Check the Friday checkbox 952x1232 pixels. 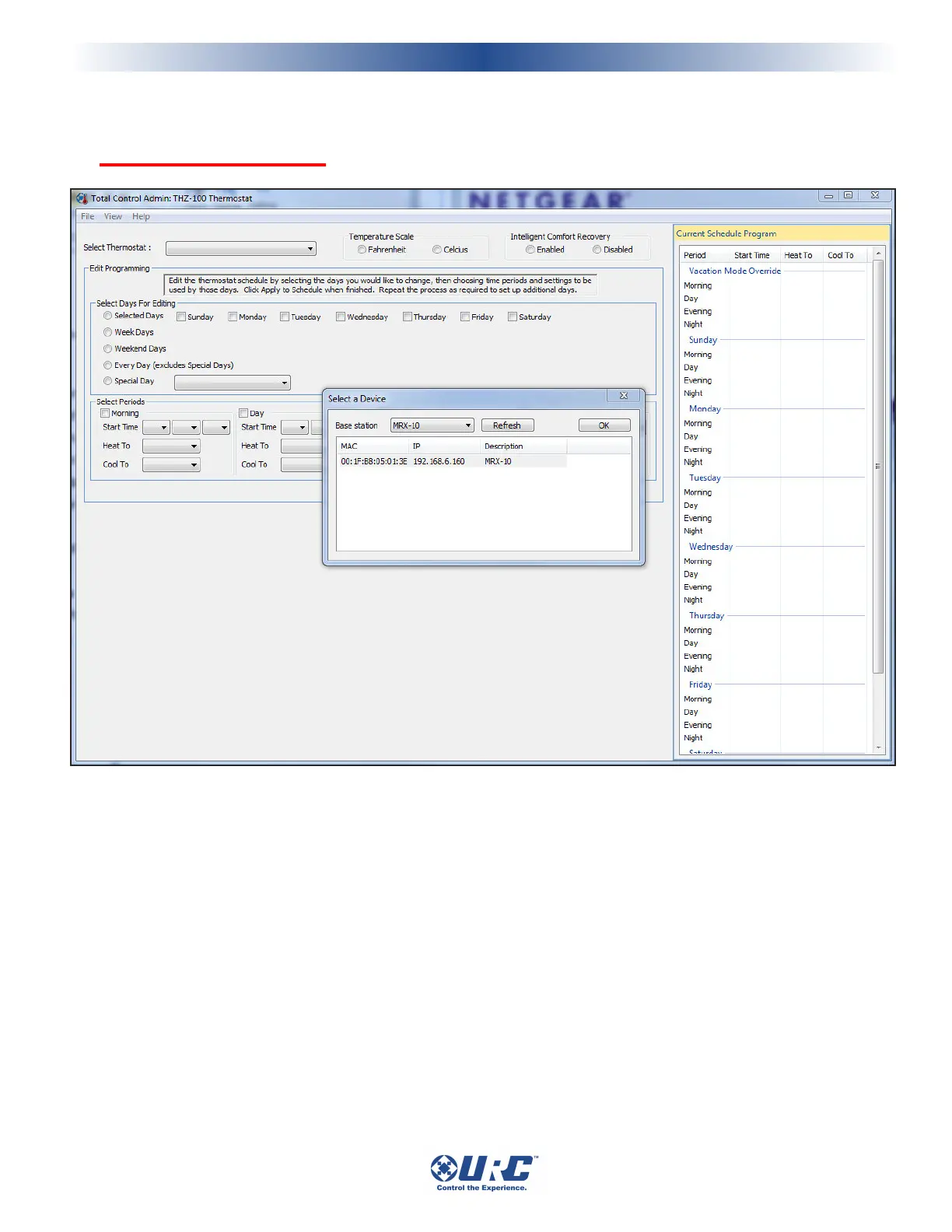[465, 317]
